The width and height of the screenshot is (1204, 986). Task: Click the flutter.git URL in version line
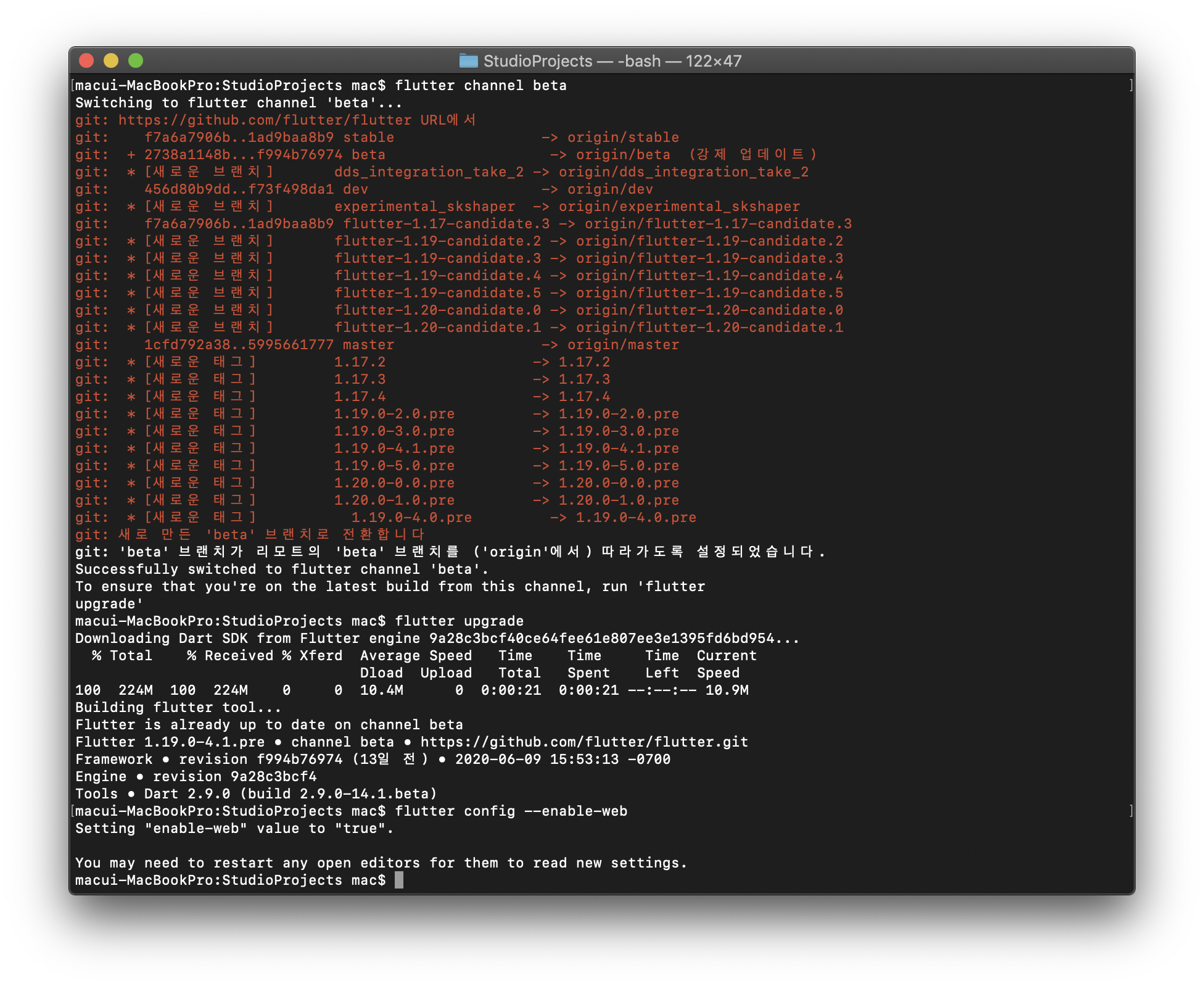[583, 742]
